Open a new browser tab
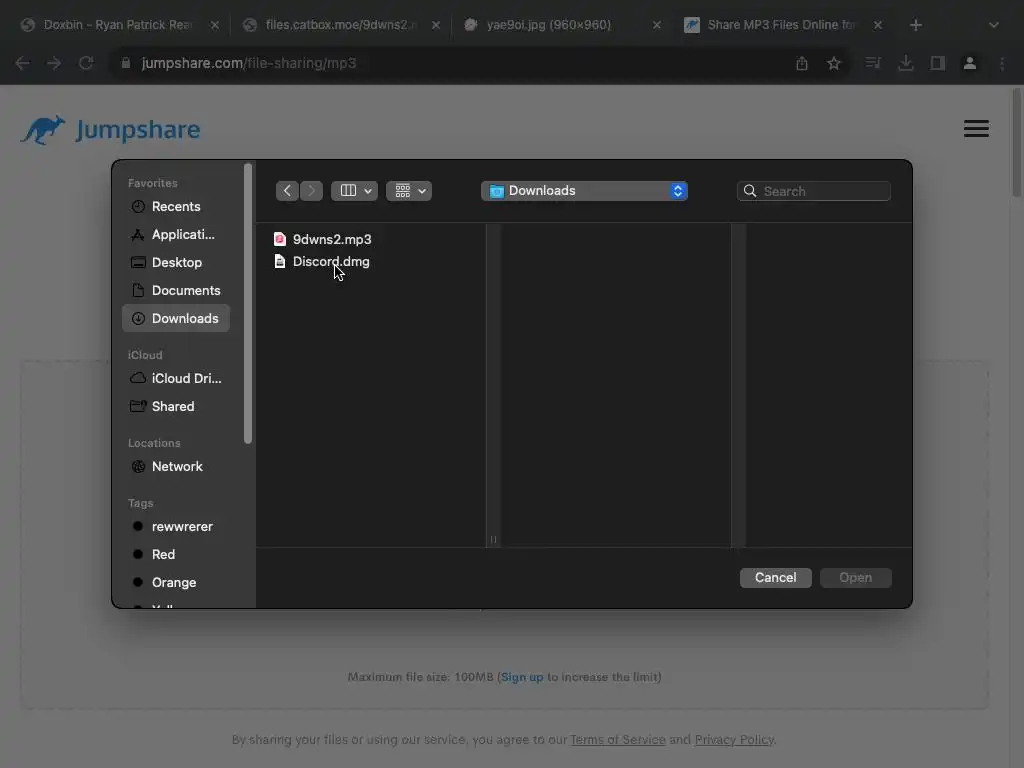 pyautogui.click(x=916, y=25)
